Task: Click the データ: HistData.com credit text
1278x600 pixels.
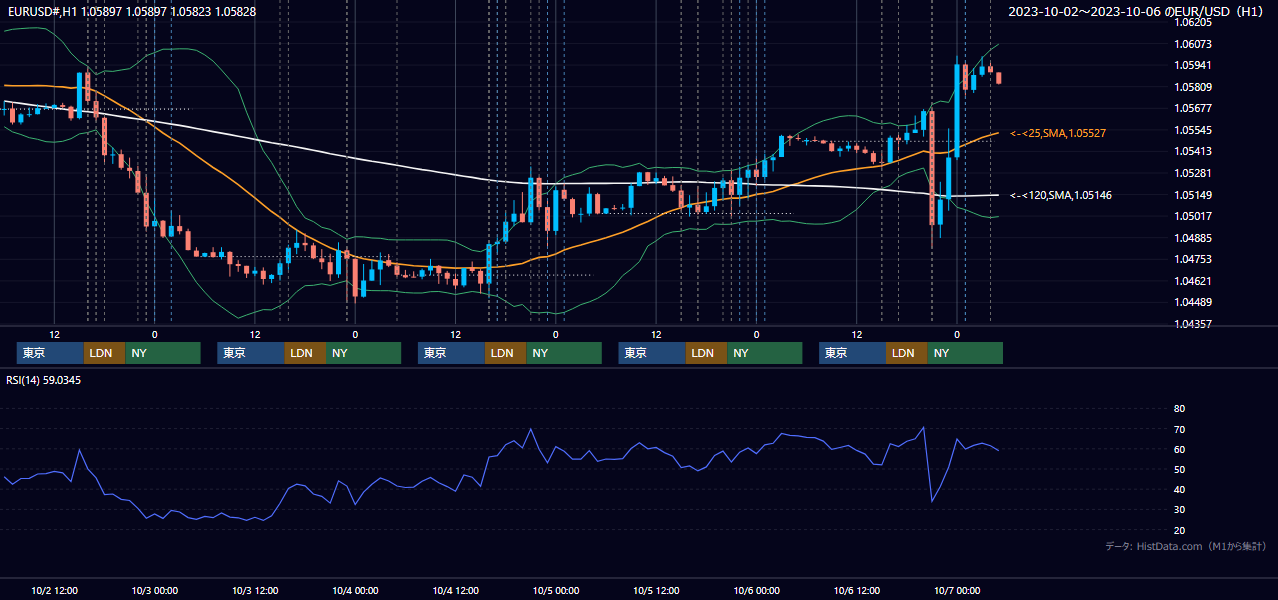Action: 1186,546
